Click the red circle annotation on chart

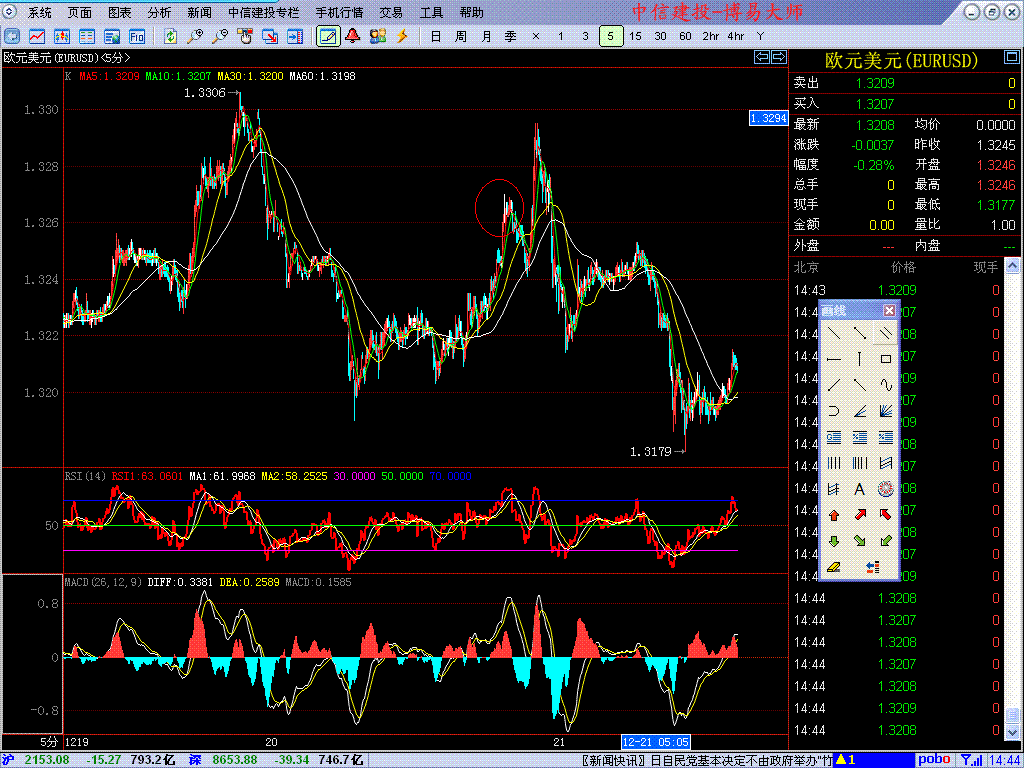point(499,207)
